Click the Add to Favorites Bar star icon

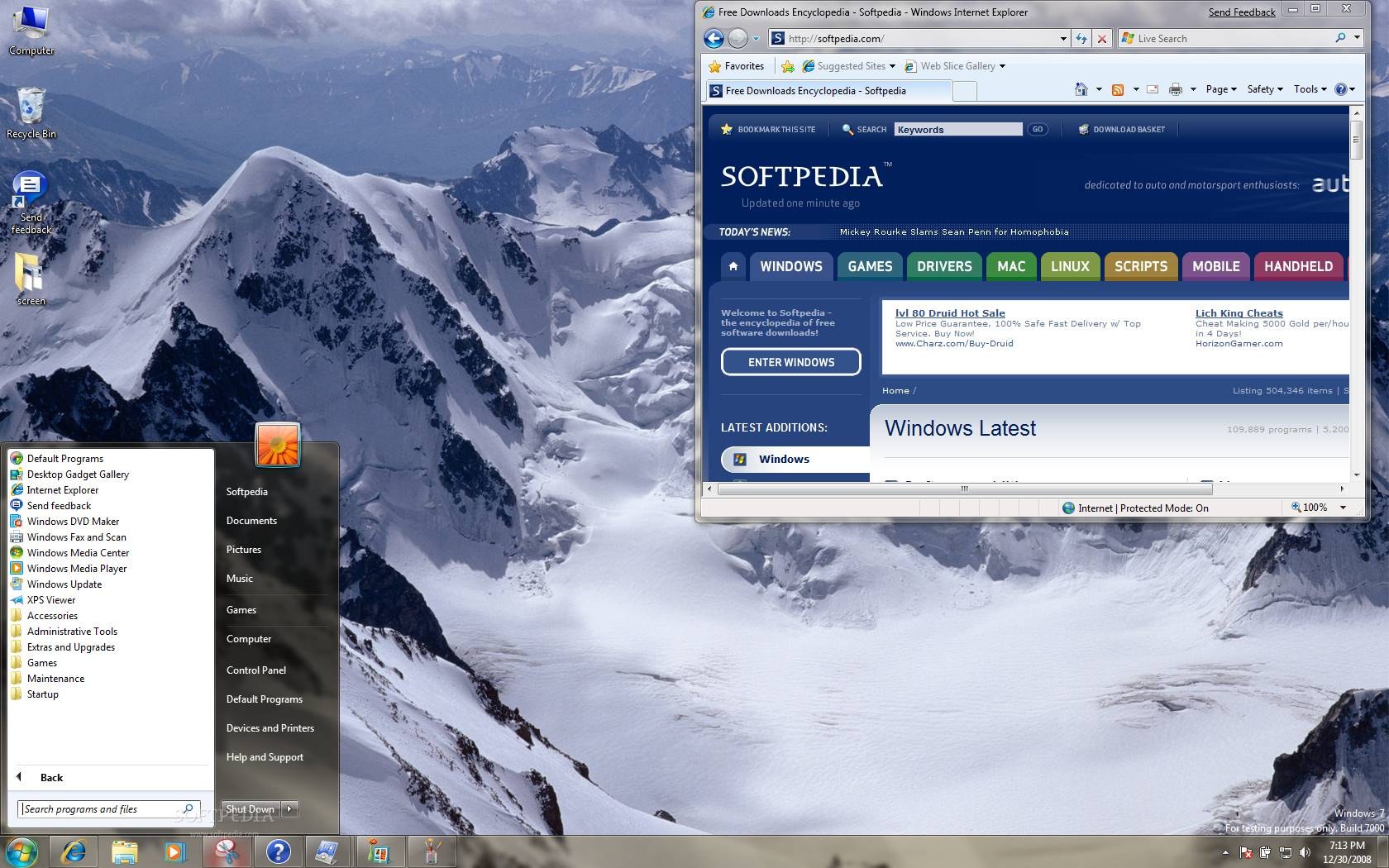[x=788, y=66]
